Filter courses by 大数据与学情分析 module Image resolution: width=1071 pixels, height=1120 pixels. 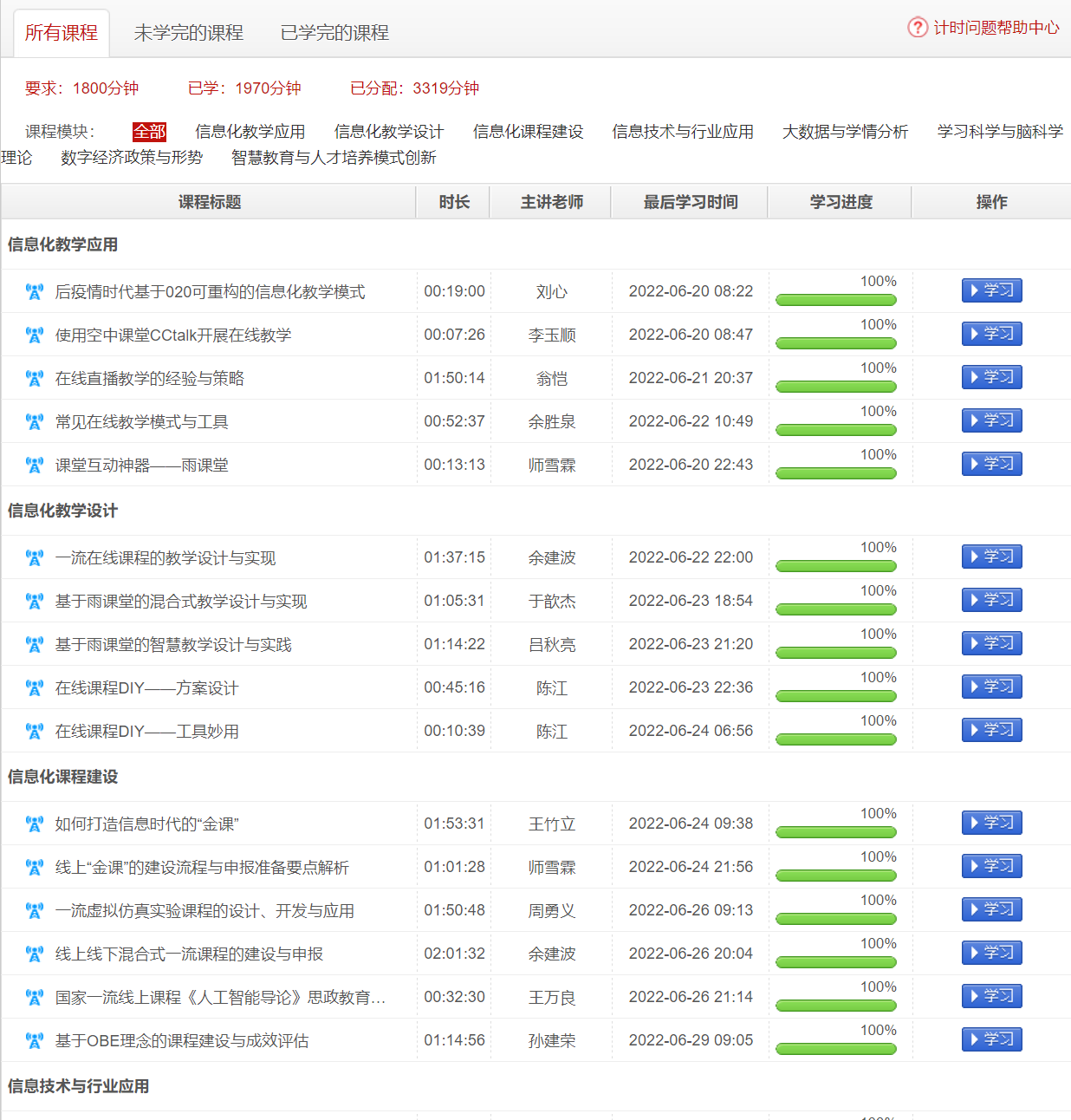(x=845, y=132)
